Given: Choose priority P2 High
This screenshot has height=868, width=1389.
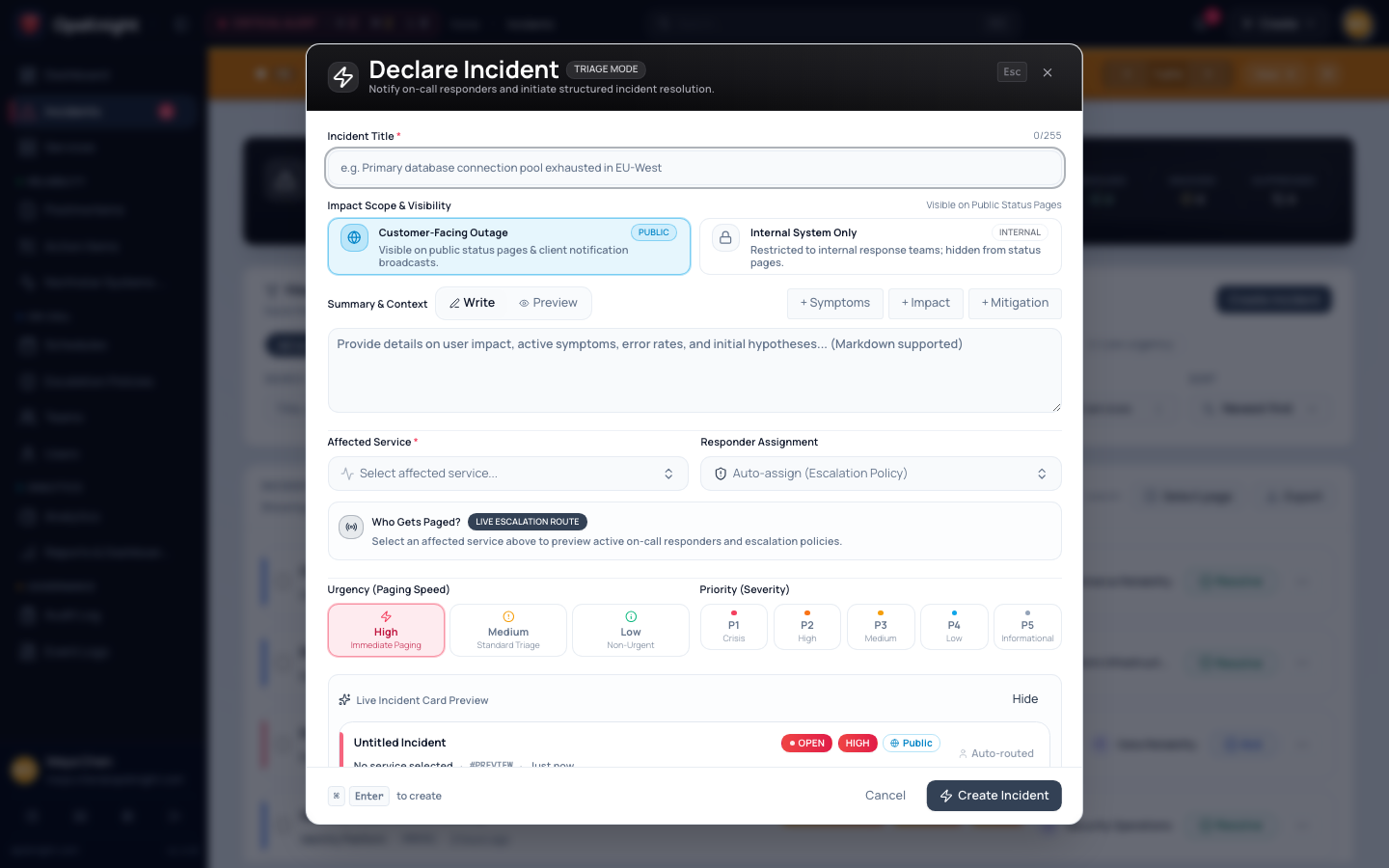Looking at the screenshot, I should click(807, 627).
